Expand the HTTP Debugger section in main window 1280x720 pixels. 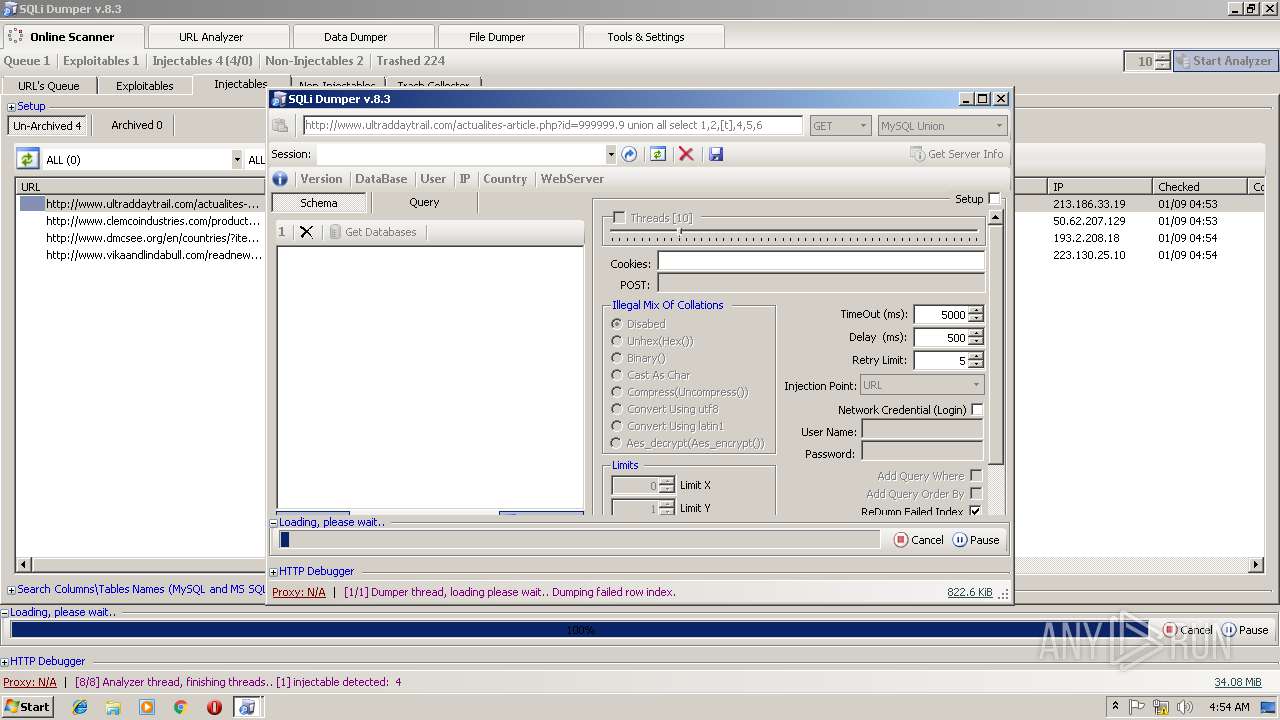pyautogui.click(x=5, y=662)
